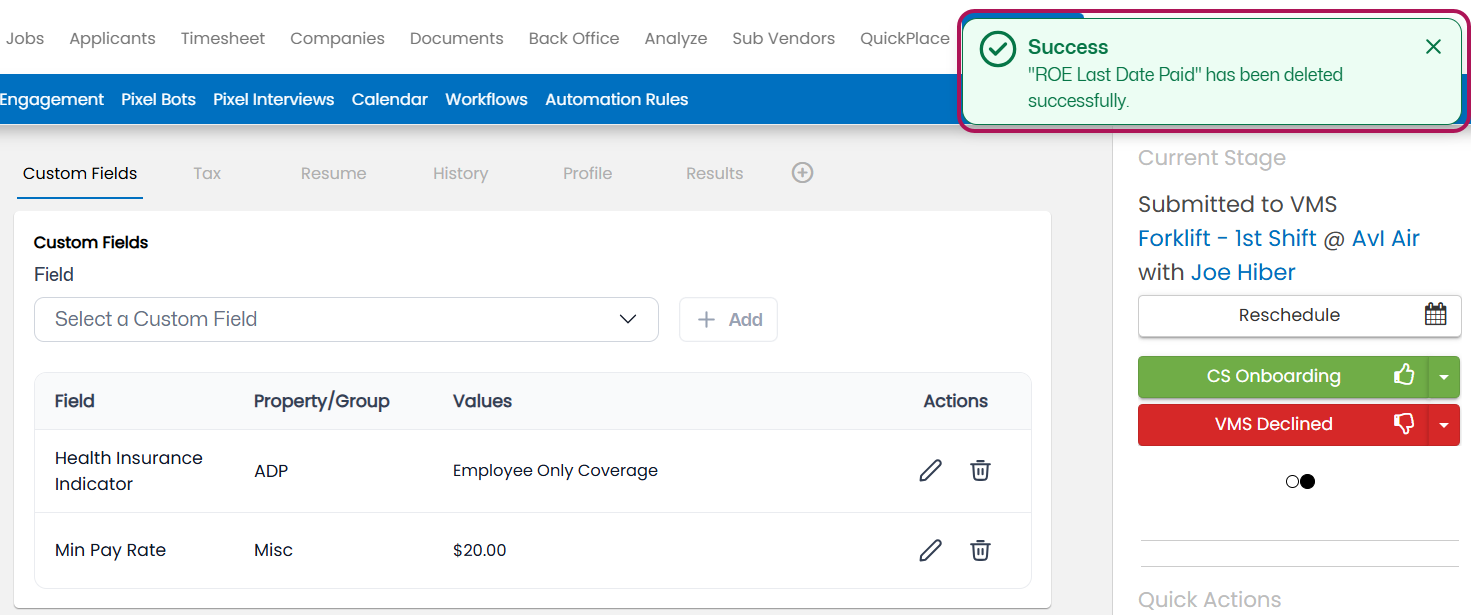Click the green success checkmark icon
Screen dimensions: 1471x615
click(x=997, y=49)
